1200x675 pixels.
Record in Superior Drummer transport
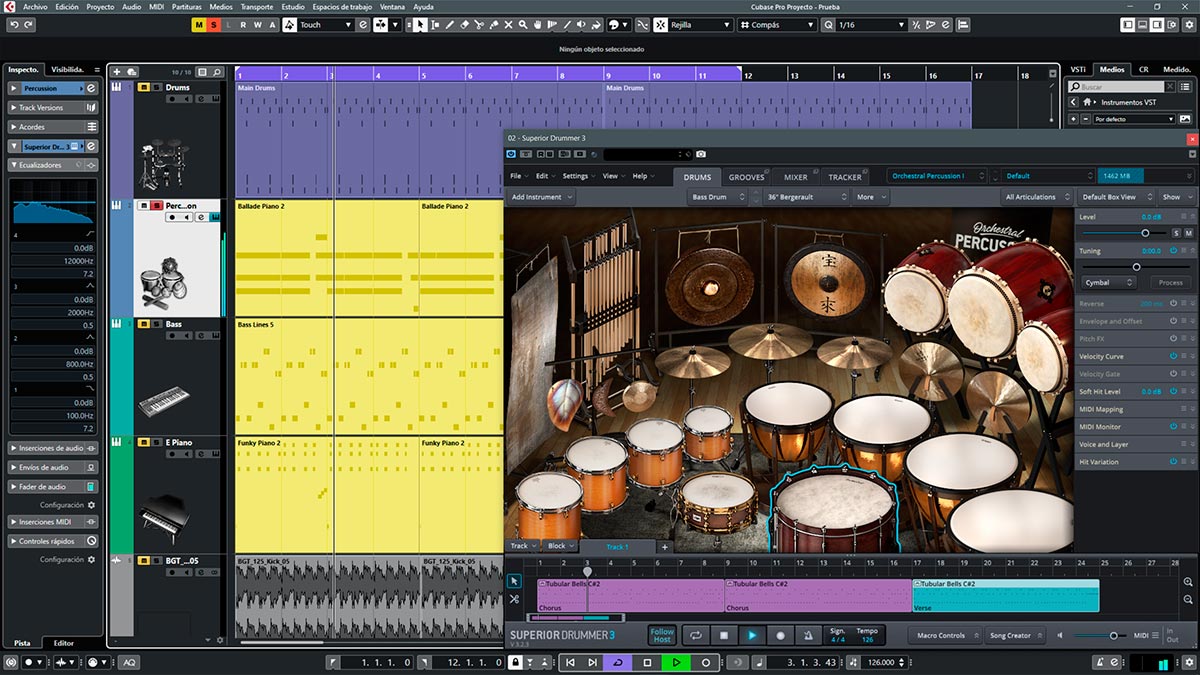click(780, 635)
